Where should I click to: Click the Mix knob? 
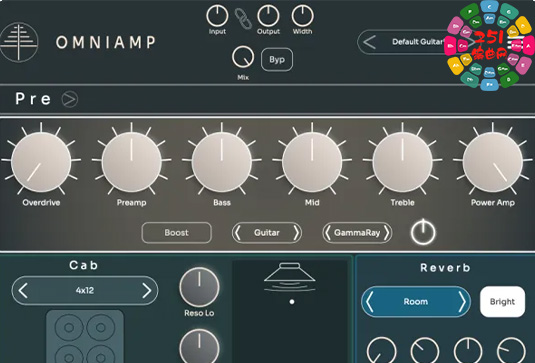(243, 57)
